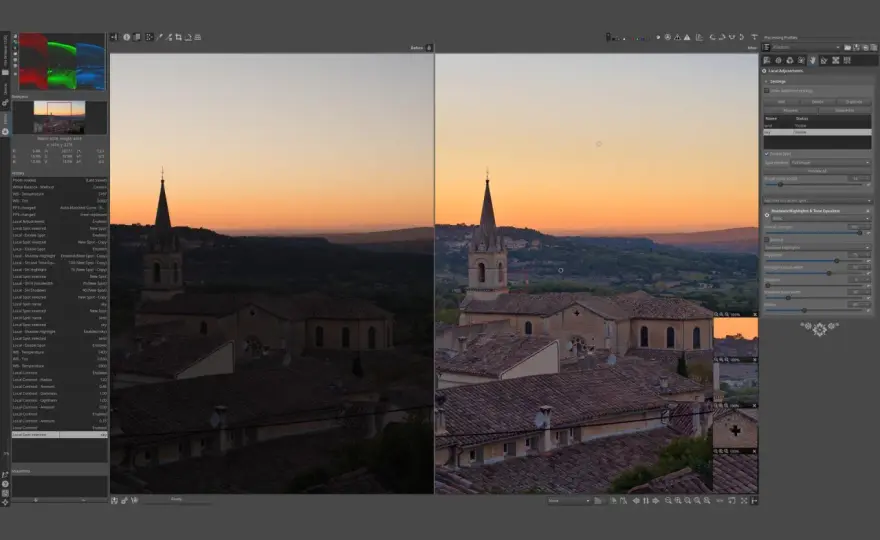
Task: Switch to the Exposure tools tab
Action: tap(767, 60)
